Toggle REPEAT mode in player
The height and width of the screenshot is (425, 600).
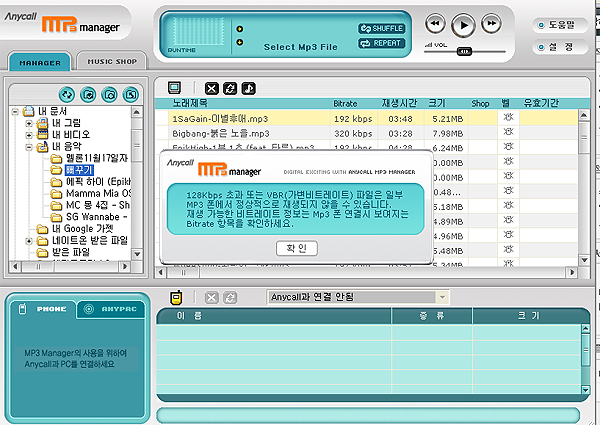coord(382,43)
